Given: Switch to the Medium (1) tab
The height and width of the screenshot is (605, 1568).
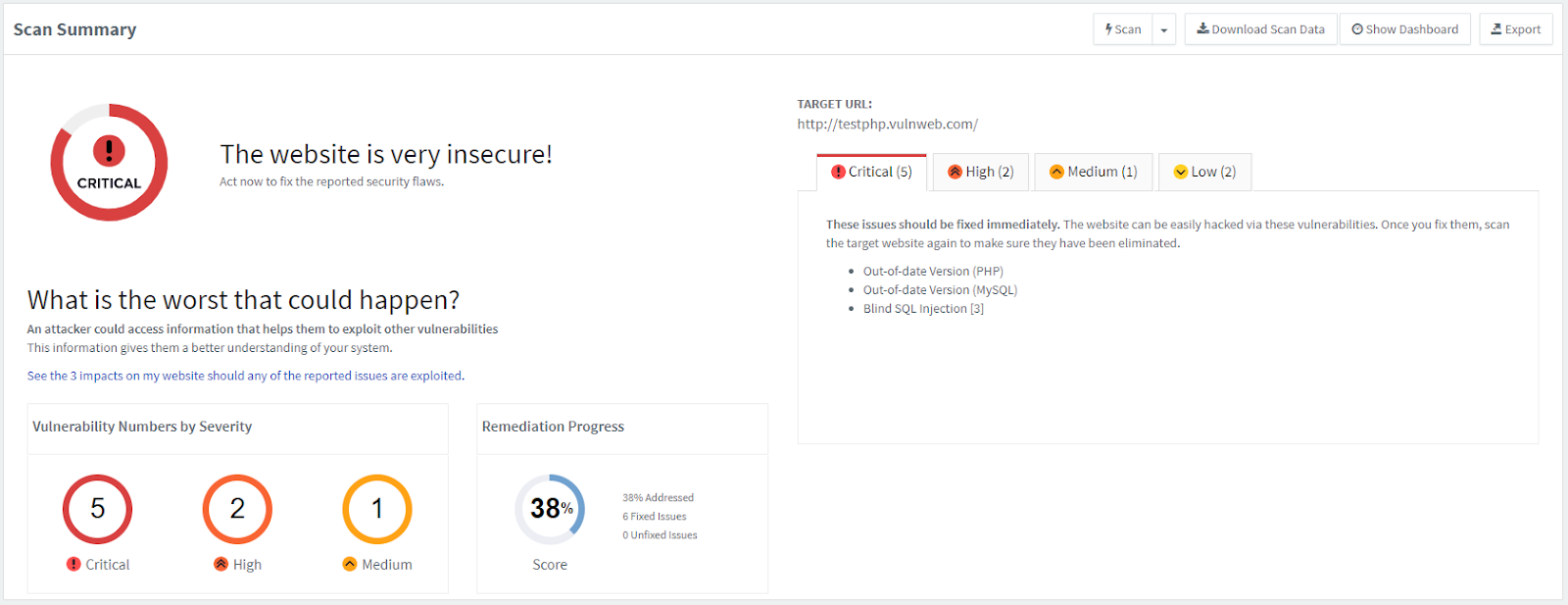Looking at the screenshot, I should (1094, 173).
